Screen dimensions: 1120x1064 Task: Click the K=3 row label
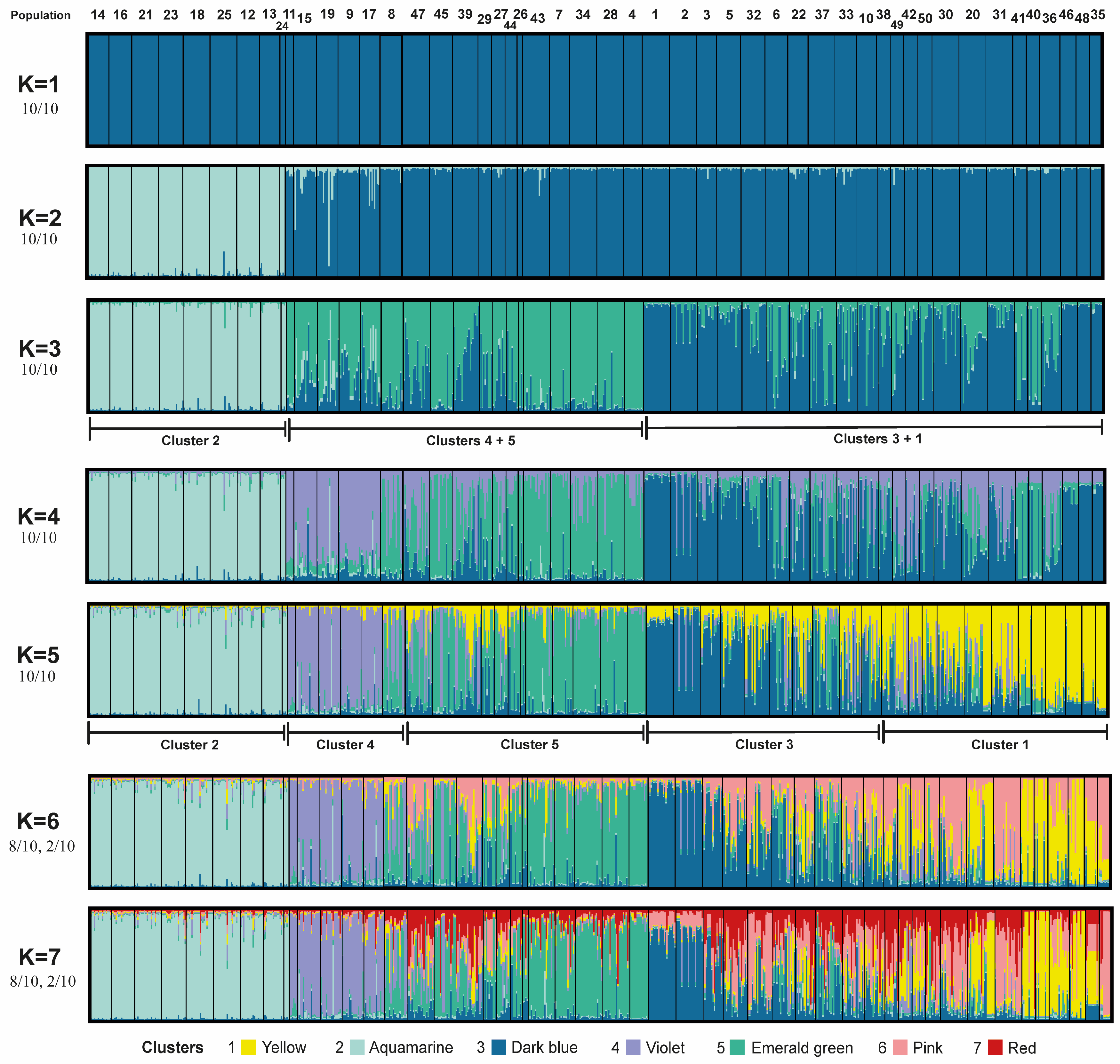tap(40, 349)
